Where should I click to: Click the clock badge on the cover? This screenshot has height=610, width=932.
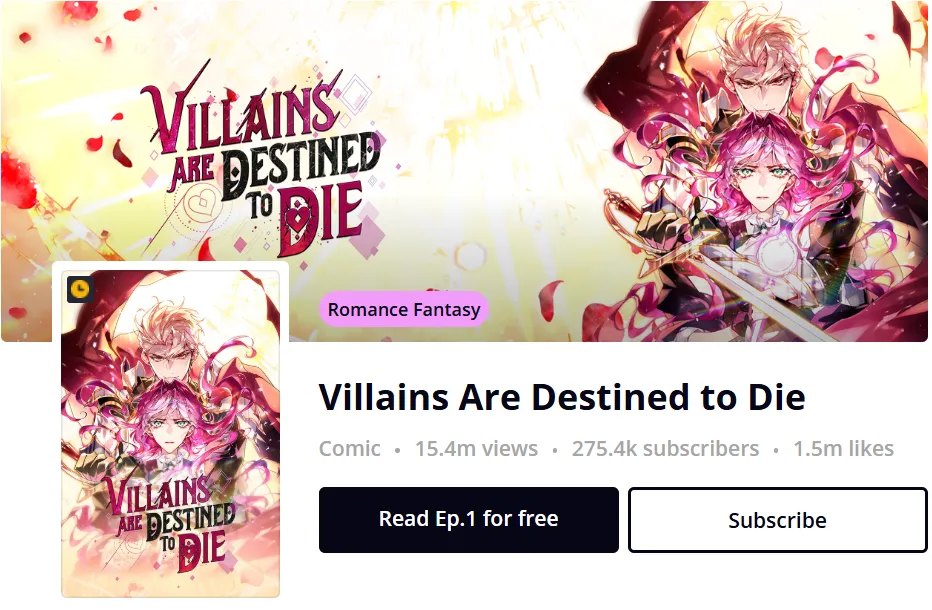click(x=80, y=290)
